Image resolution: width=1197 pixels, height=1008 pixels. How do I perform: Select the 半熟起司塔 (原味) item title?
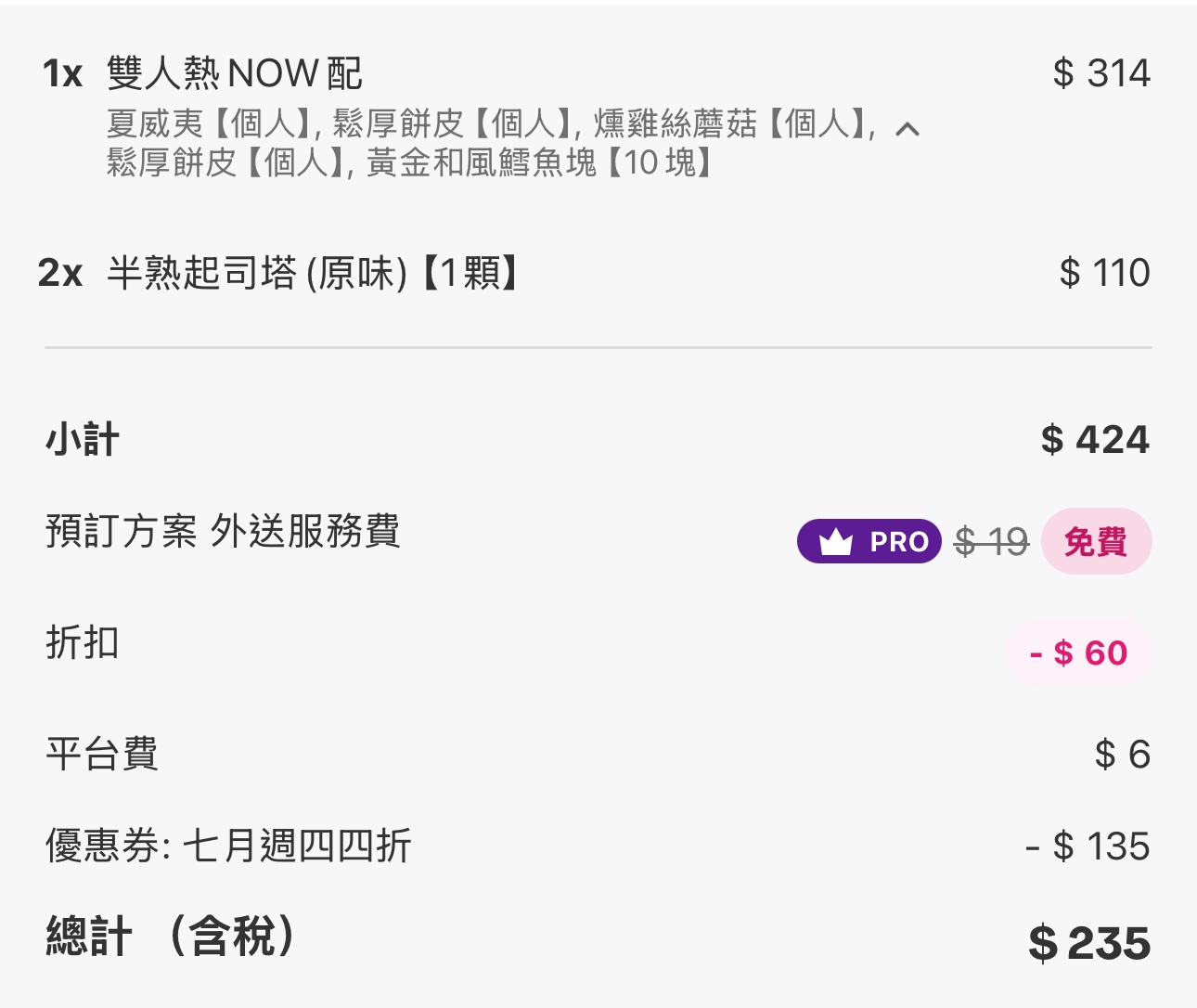pyautogui.click(x=313, y=273)
